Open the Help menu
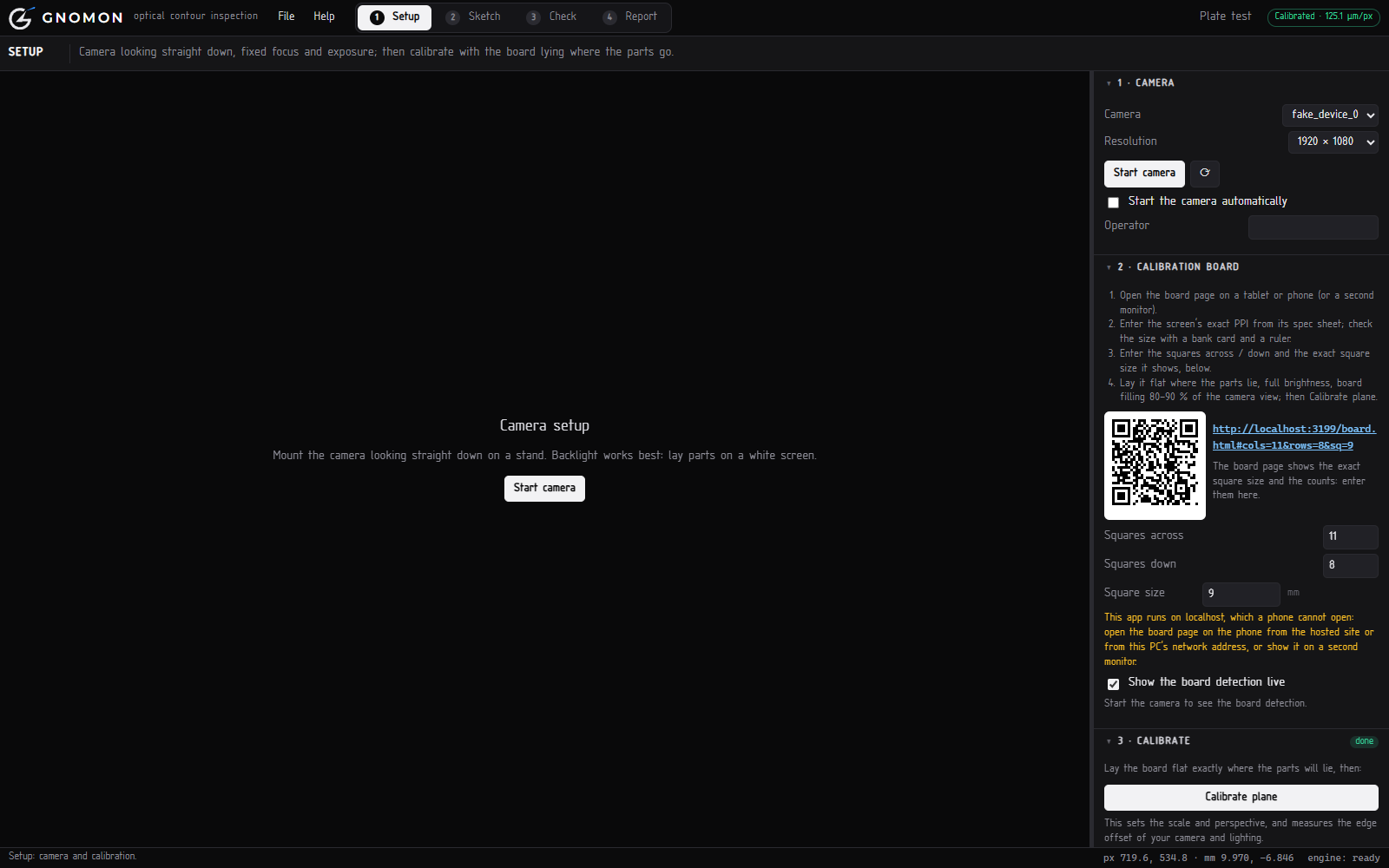The image size is (1389, 868). tap(324, 16)
